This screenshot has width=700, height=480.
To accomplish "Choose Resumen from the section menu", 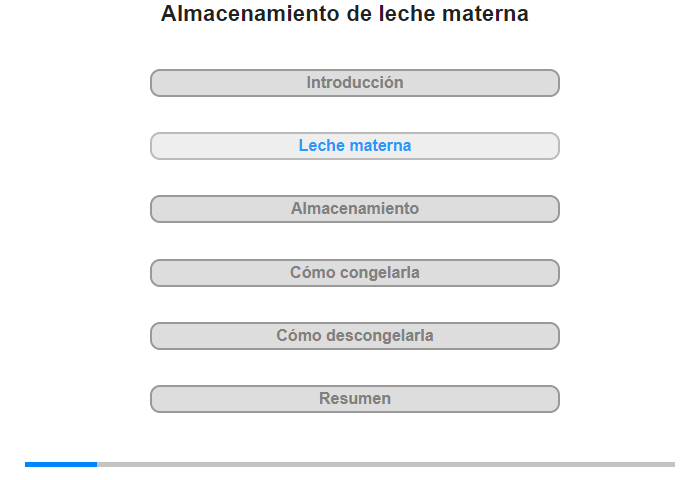I will point(354,399).
